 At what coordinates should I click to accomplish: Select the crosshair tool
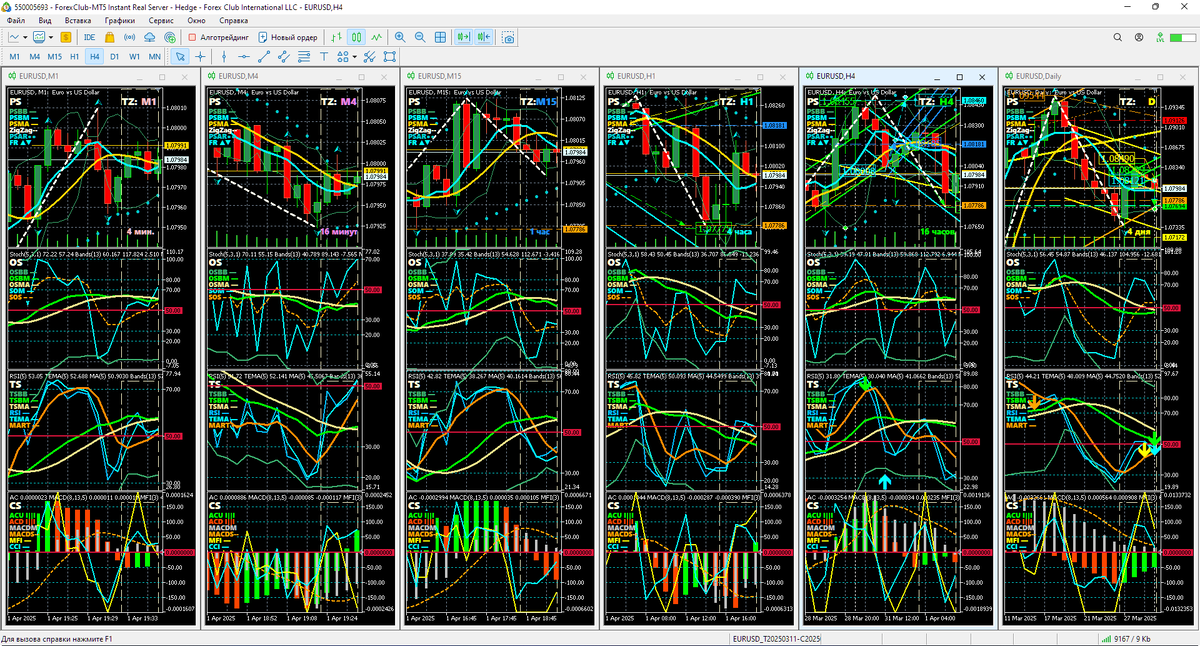[200, 57]
